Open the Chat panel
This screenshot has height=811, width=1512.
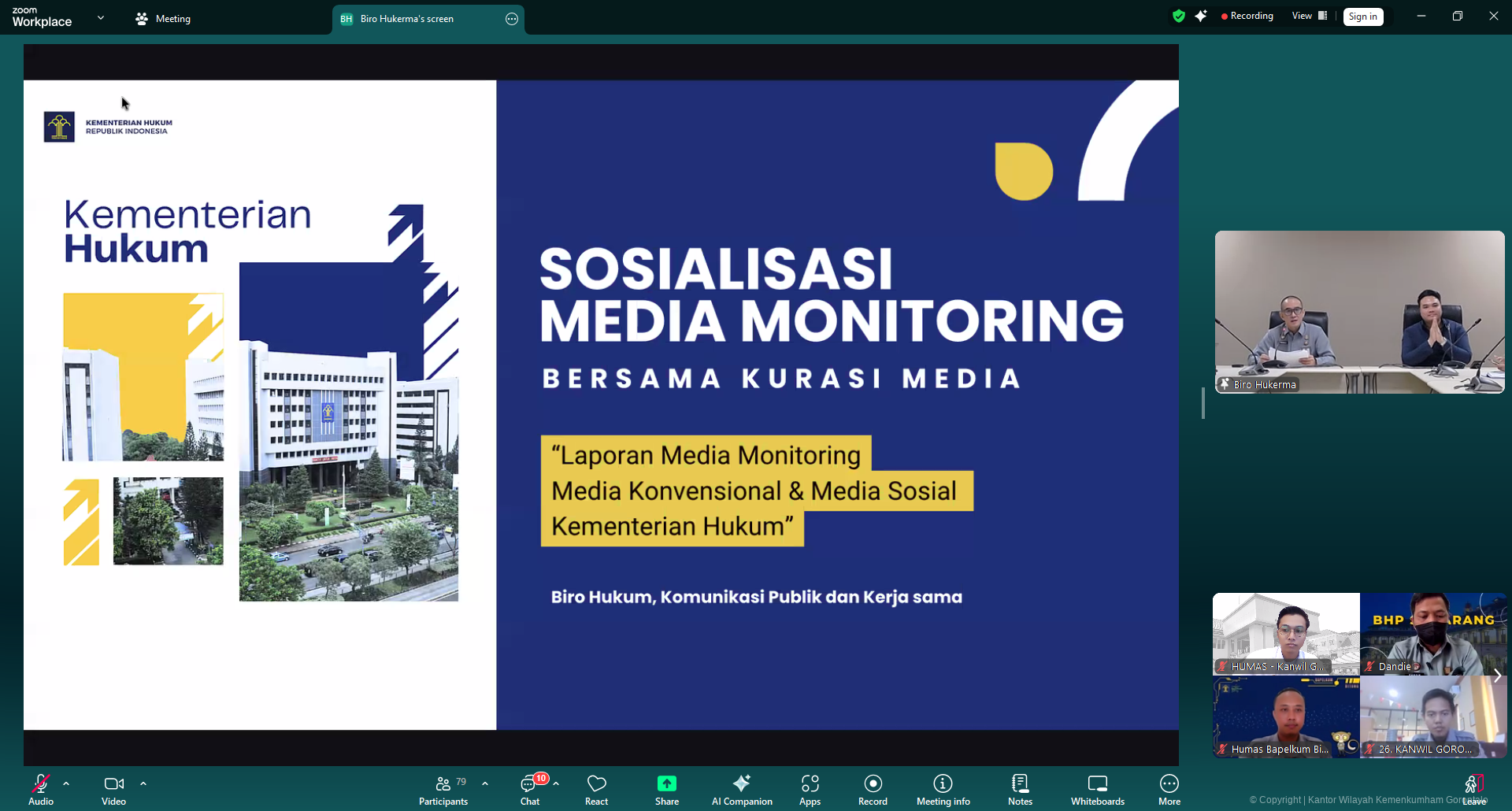coord(530,790)
